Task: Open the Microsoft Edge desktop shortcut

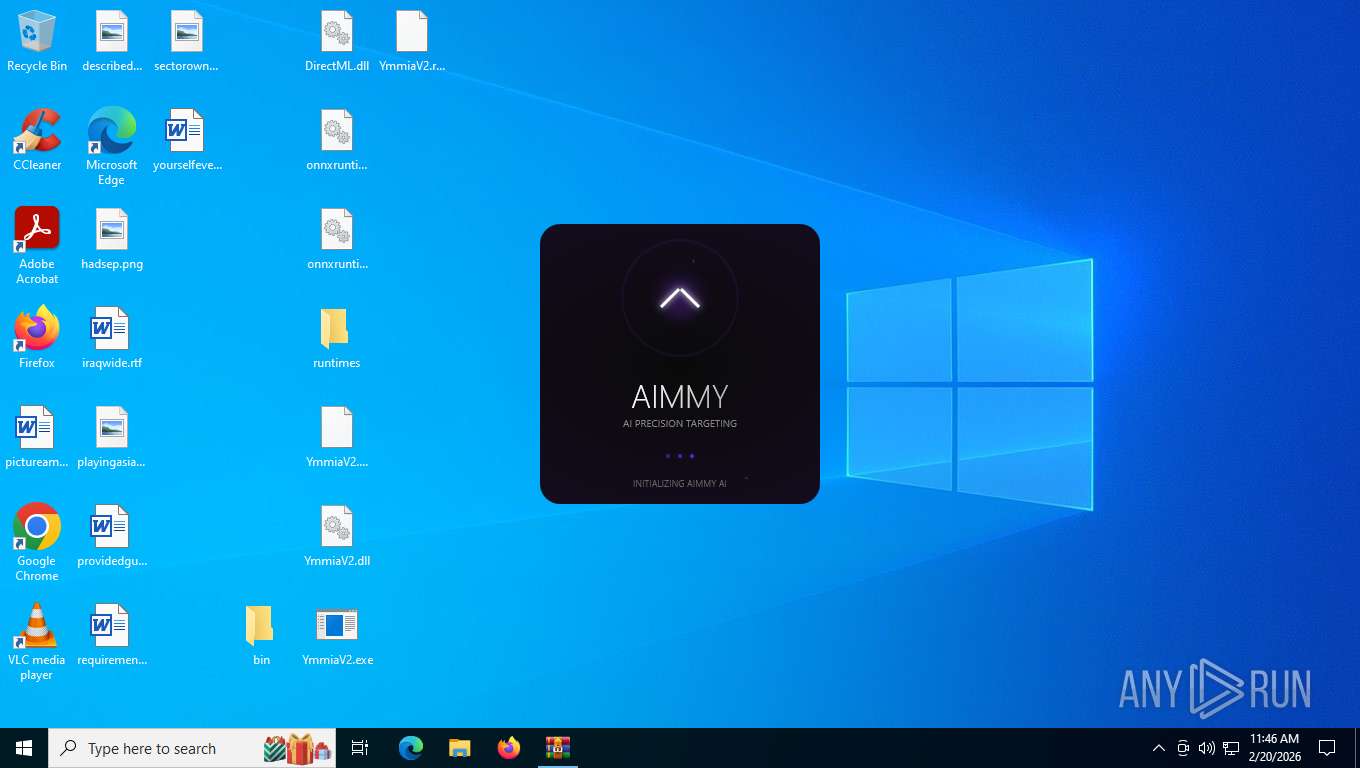Action: click(x=112, y=146)
